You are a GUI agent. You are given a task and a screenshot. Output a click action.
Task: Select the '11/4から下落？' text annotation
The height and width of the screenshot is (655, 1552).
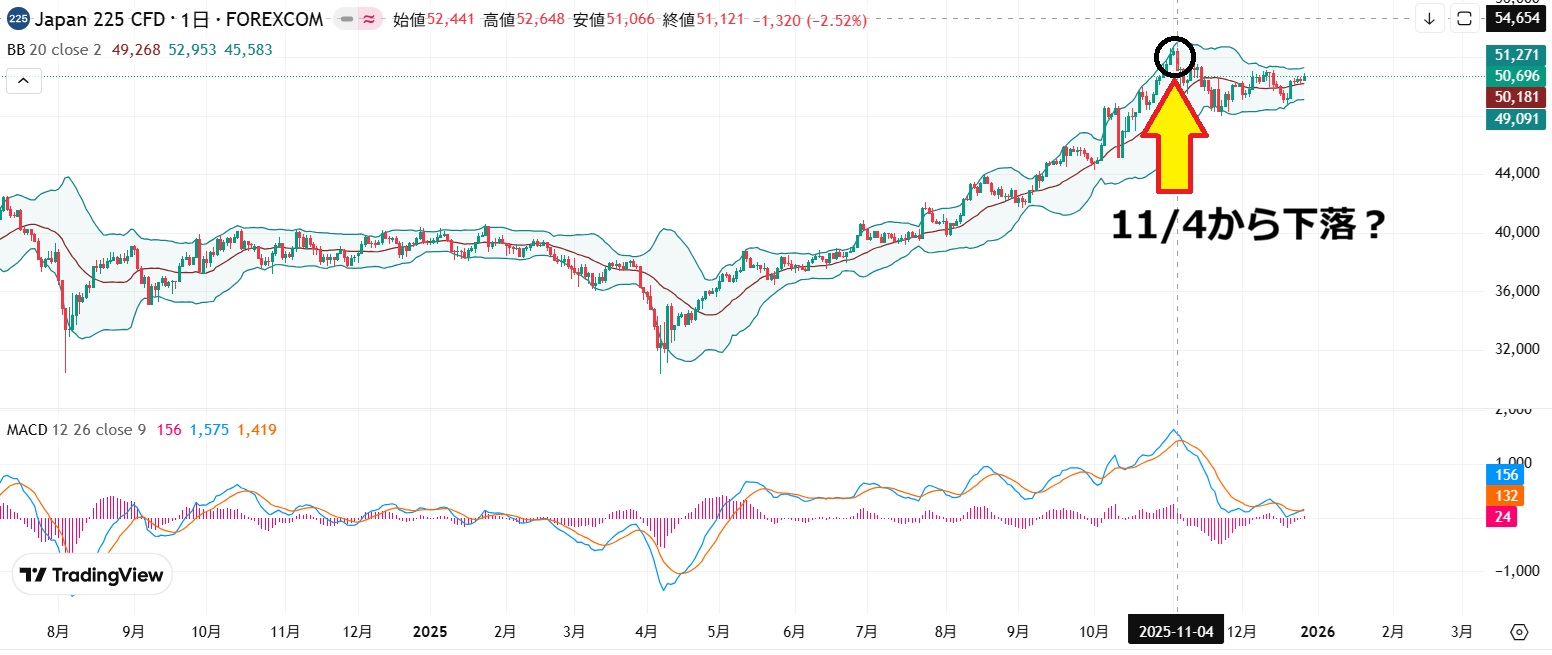pos(1248,226)
